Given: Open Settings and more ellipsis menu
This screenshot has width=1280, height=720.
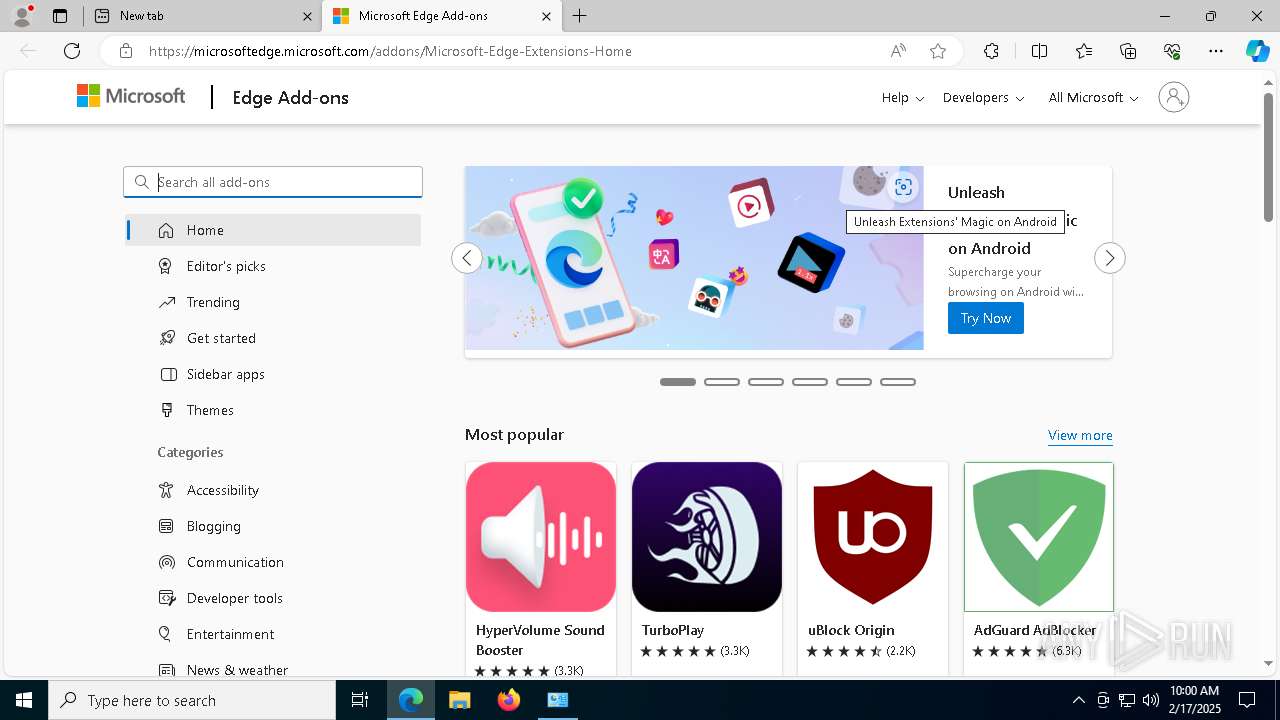Looking at the screenshot, I should click(x=1216, y=51).
